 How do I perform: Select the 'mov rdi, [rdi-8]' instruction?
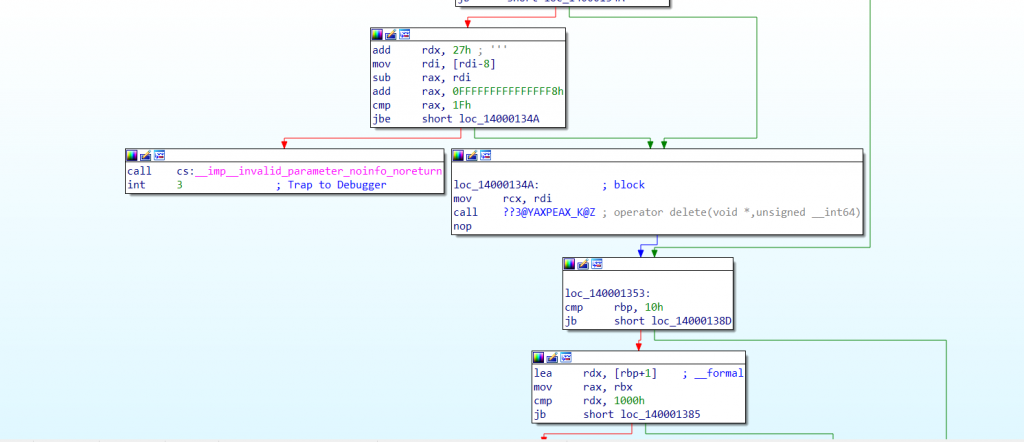click(433, 64)
